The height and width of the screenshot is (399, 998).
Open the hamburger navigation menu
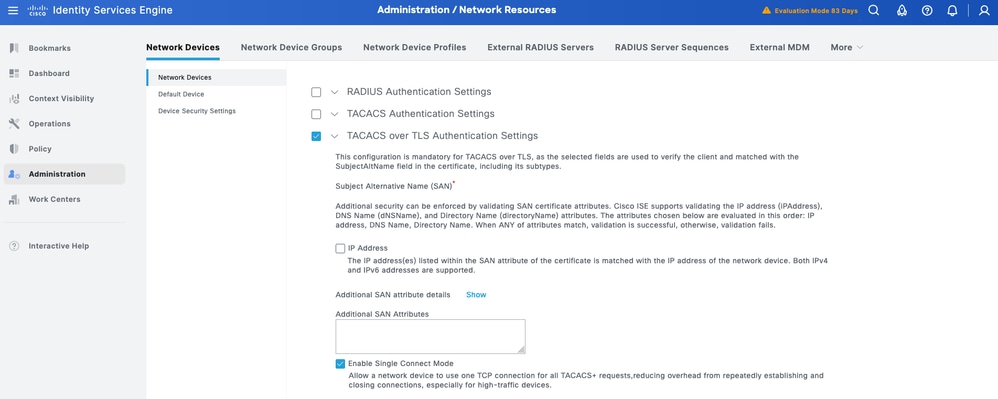click(x=13, y=11)
